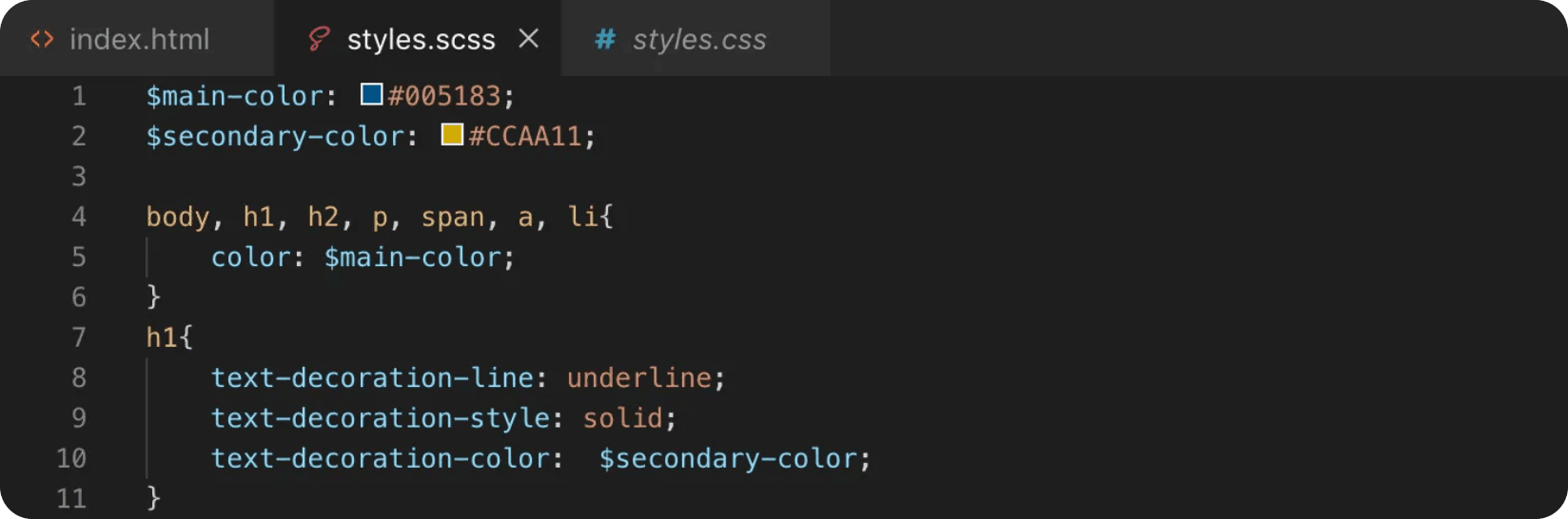1568x519 pixels.
Task: Click the hash icon on styles.css tab
Action: 604,39
